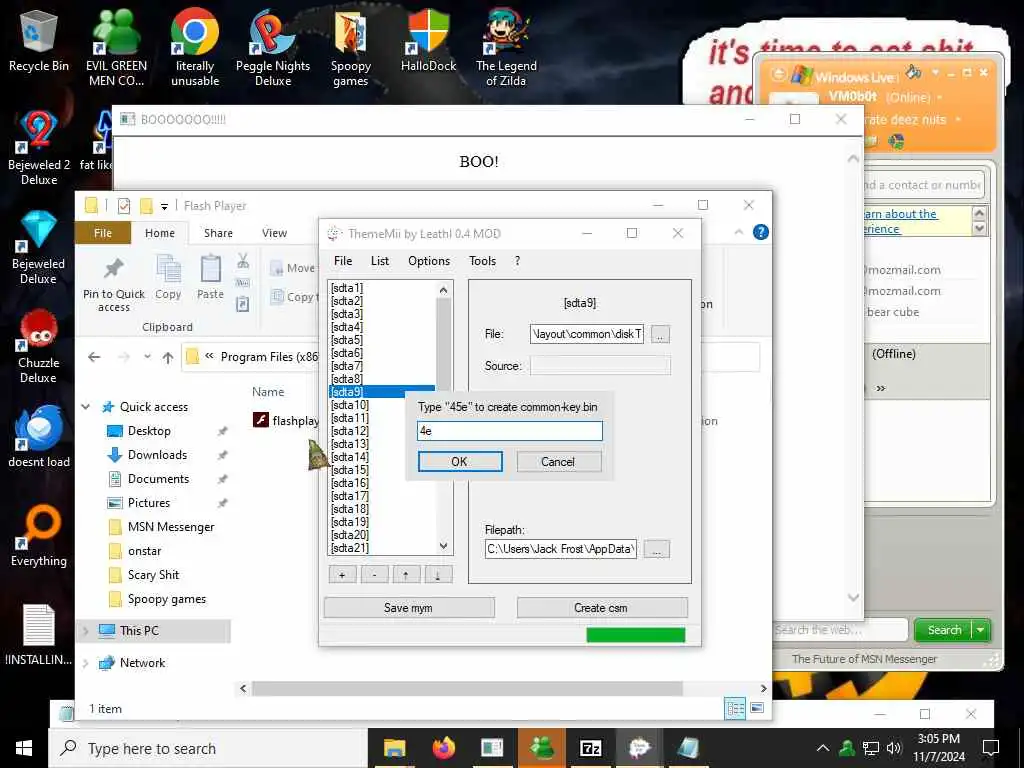Open Firefox from the taskbar
This screenshot has height=768, width=1024.
coord(443,748)
